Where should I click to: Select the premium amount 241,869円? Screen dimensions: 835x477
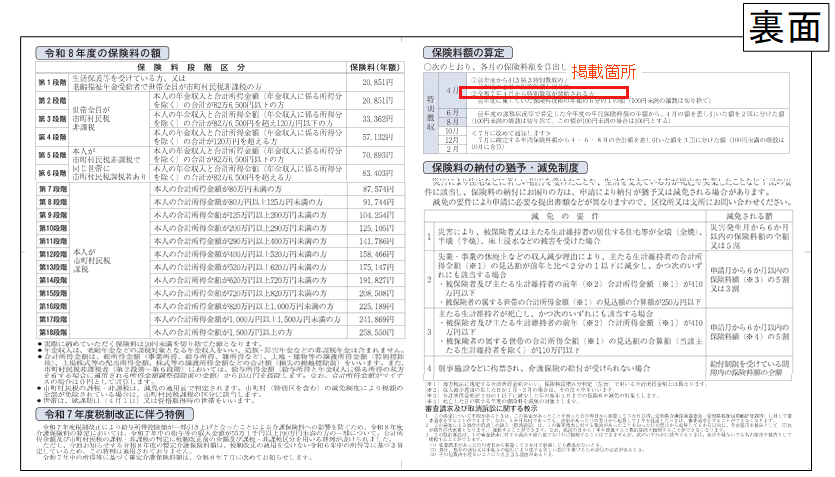376,319
